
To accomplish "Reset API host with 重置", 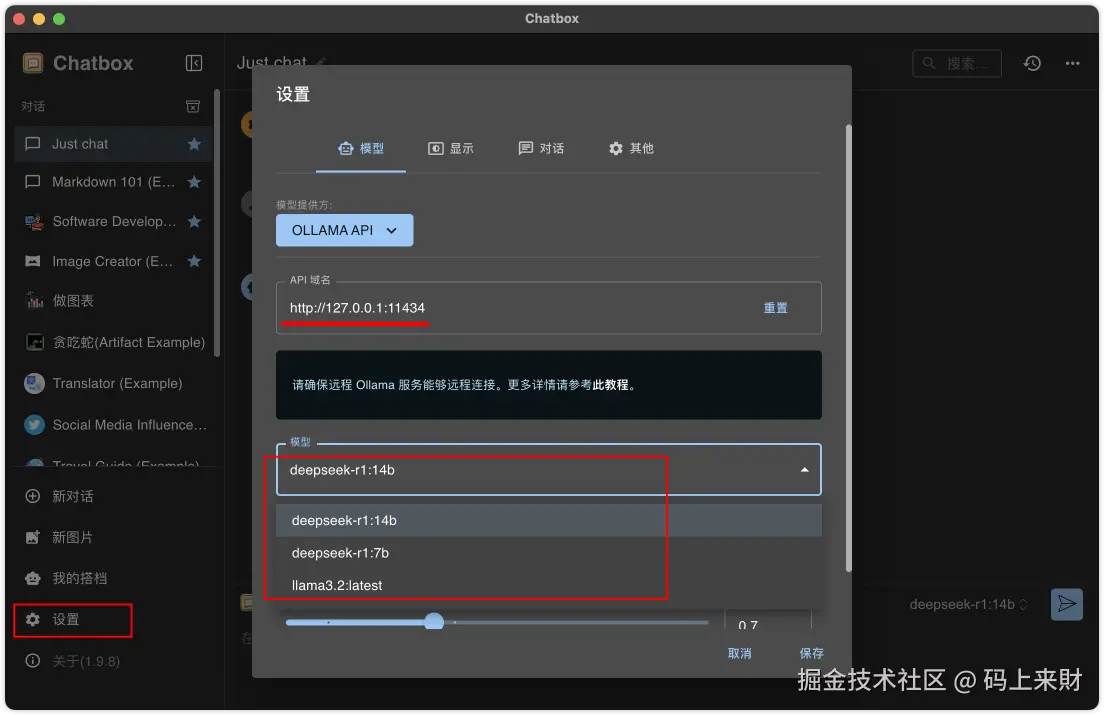I will [x=775, y=308].
